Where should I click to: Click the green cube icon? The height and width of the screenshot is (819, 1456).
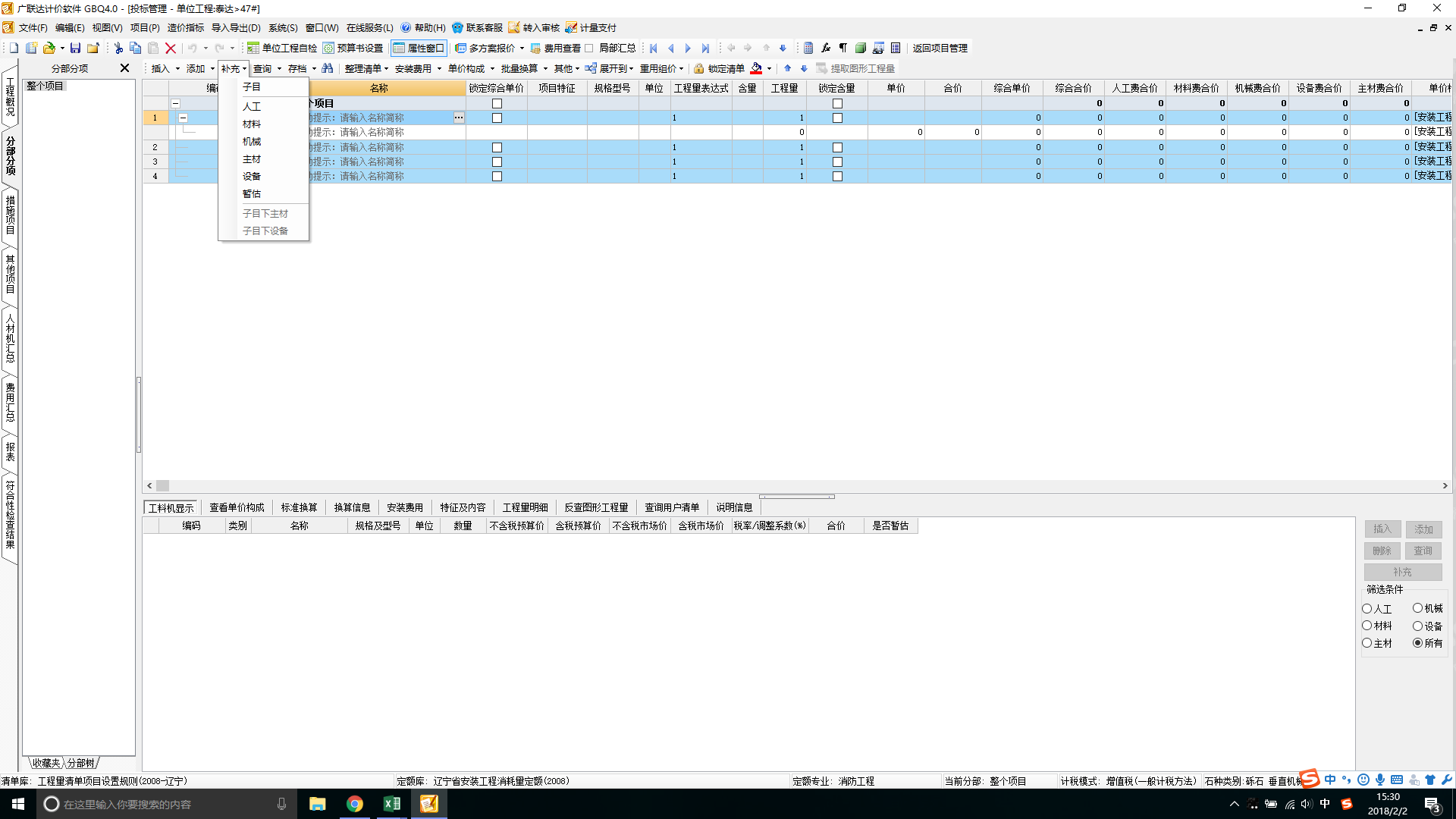click(x=861, y=48)
